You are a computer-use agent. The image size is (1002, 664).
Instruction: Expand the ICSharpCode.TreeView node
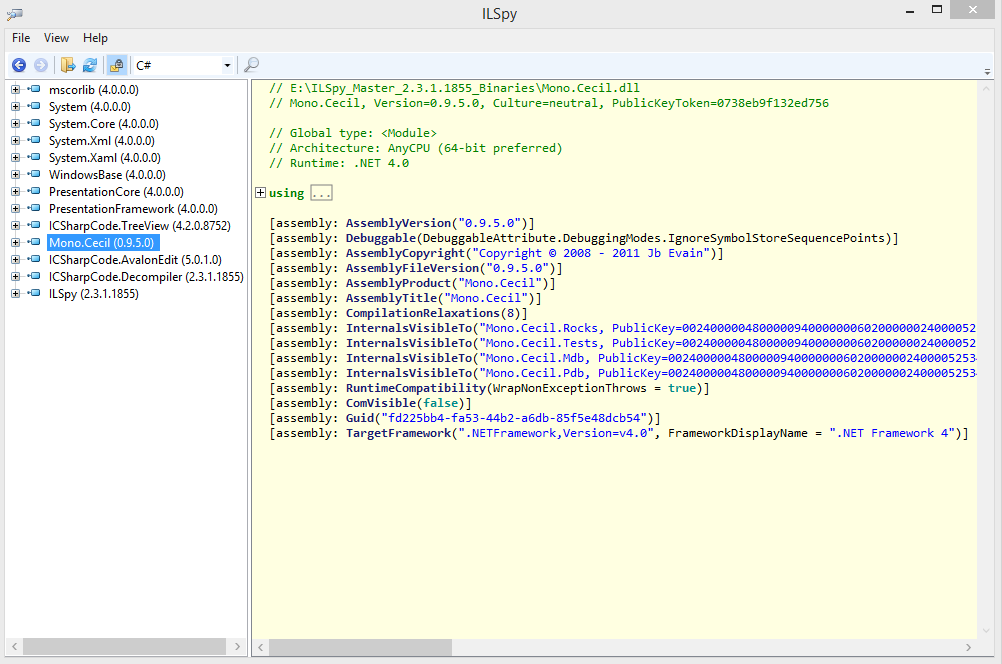point(15,226)
